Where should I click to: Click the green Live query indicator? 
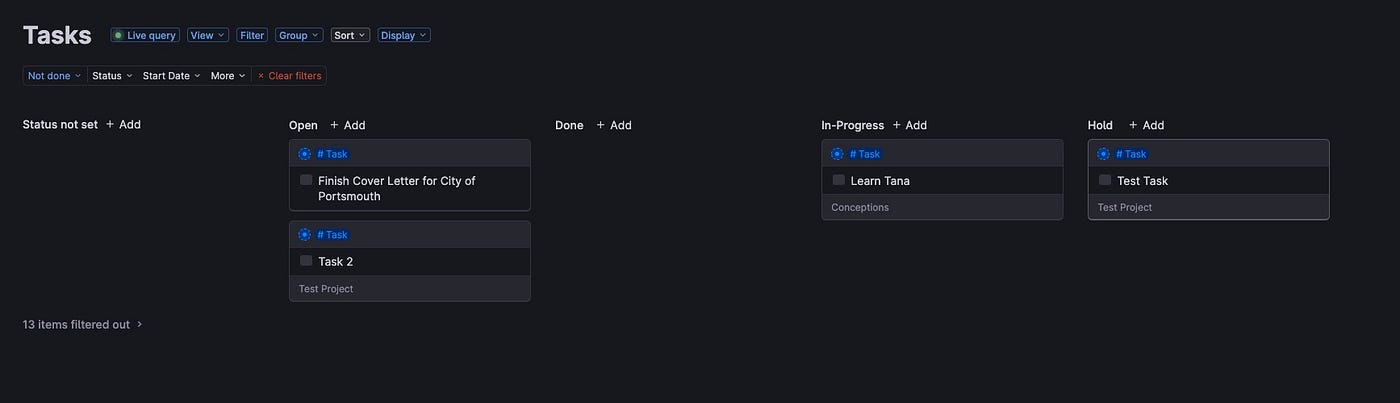(118, 35)
